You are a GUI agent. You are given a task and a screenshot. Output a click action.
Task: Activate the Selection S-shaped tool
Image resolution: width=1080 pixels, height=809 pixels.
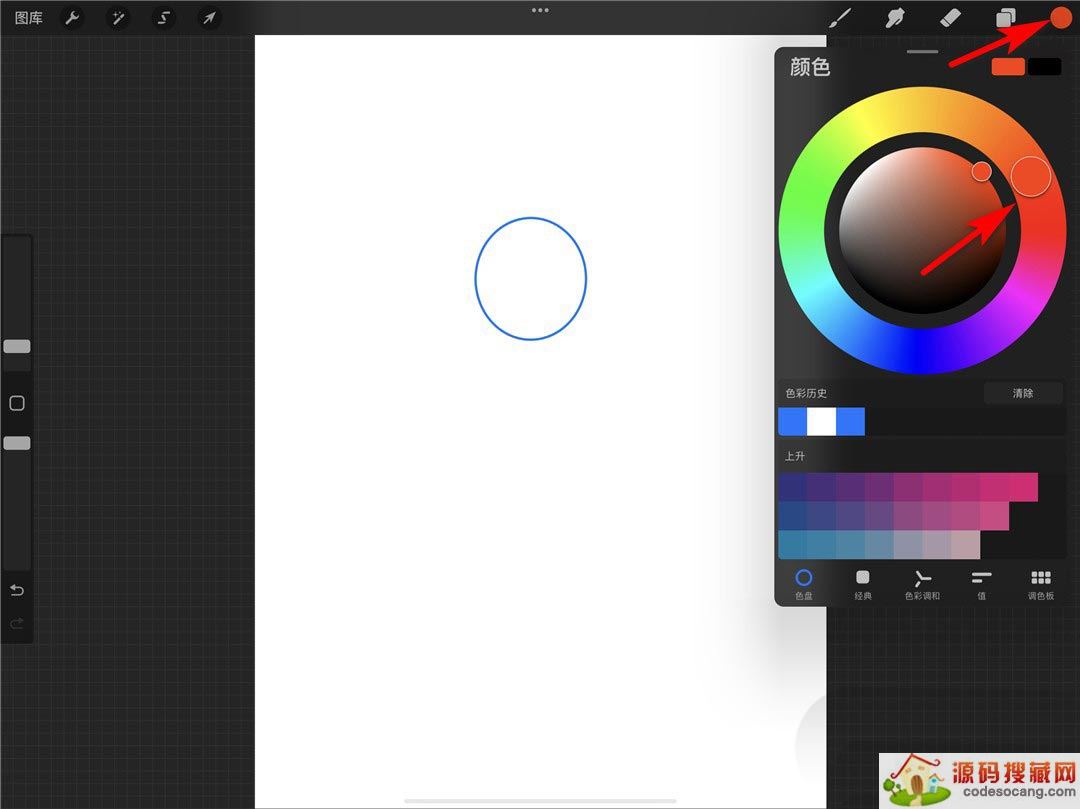(x=164, y=18)
